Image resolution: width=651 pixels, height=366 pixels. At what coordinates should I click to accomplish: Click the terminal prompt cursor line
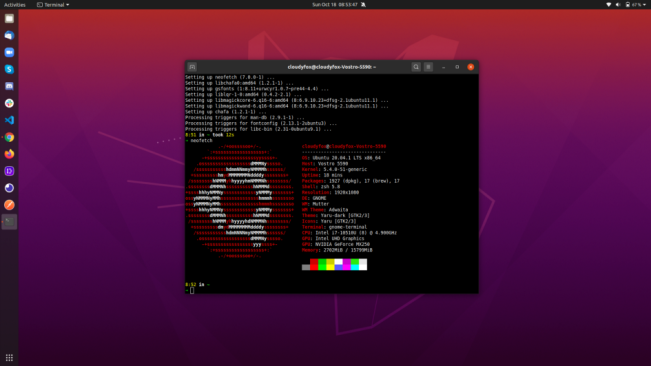coord(331,290)
